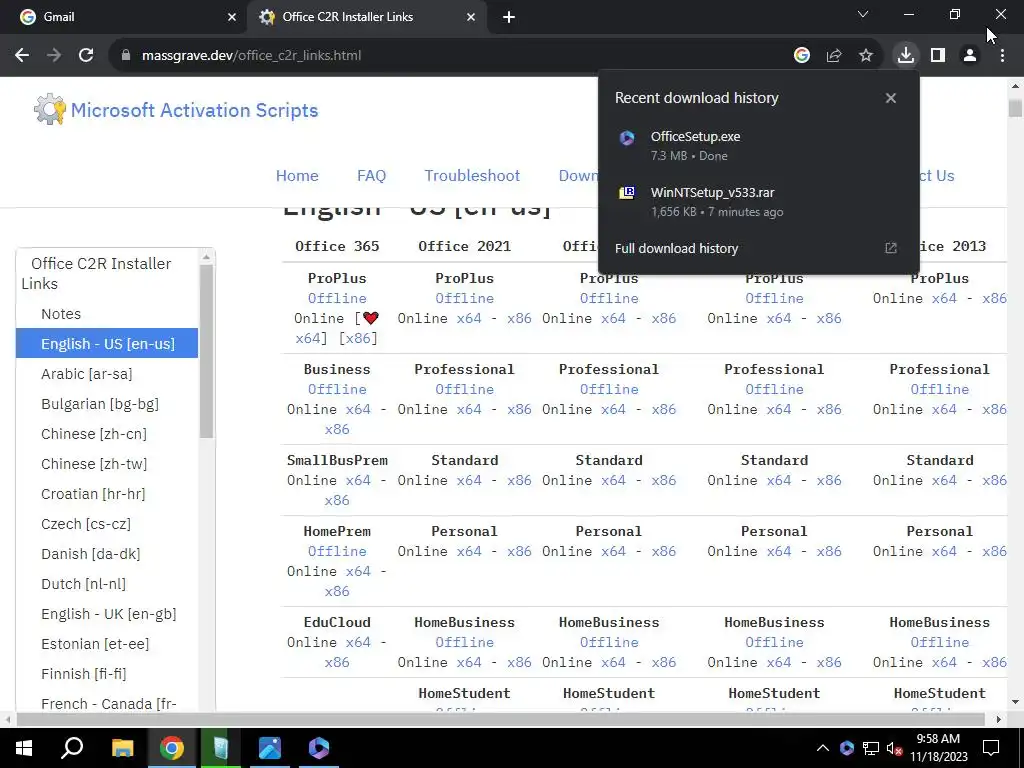The width and height of the screenshot is (1024, 768).
Task: Click Office 2021 Professional Offline link
Action: click(464, 389)
